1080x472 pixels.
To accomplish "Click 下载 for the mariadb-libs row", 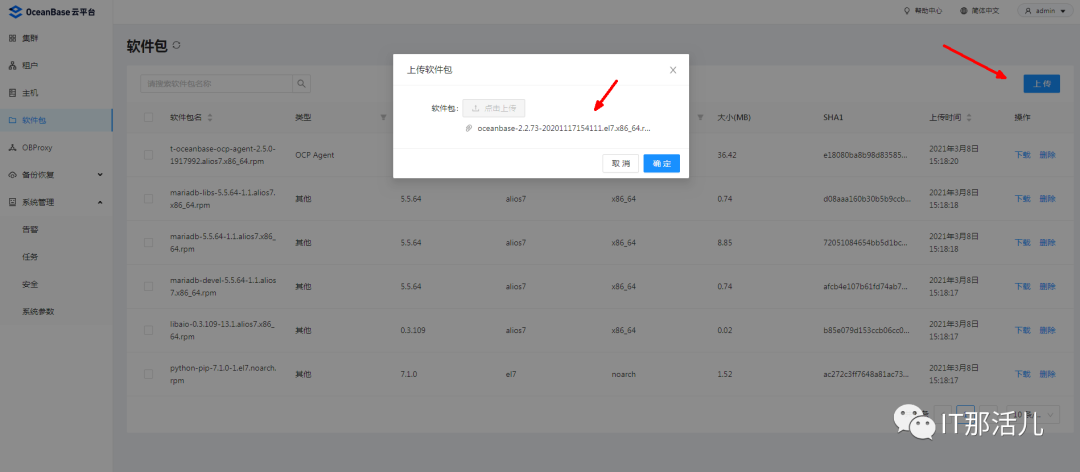I will point(1022,198).
